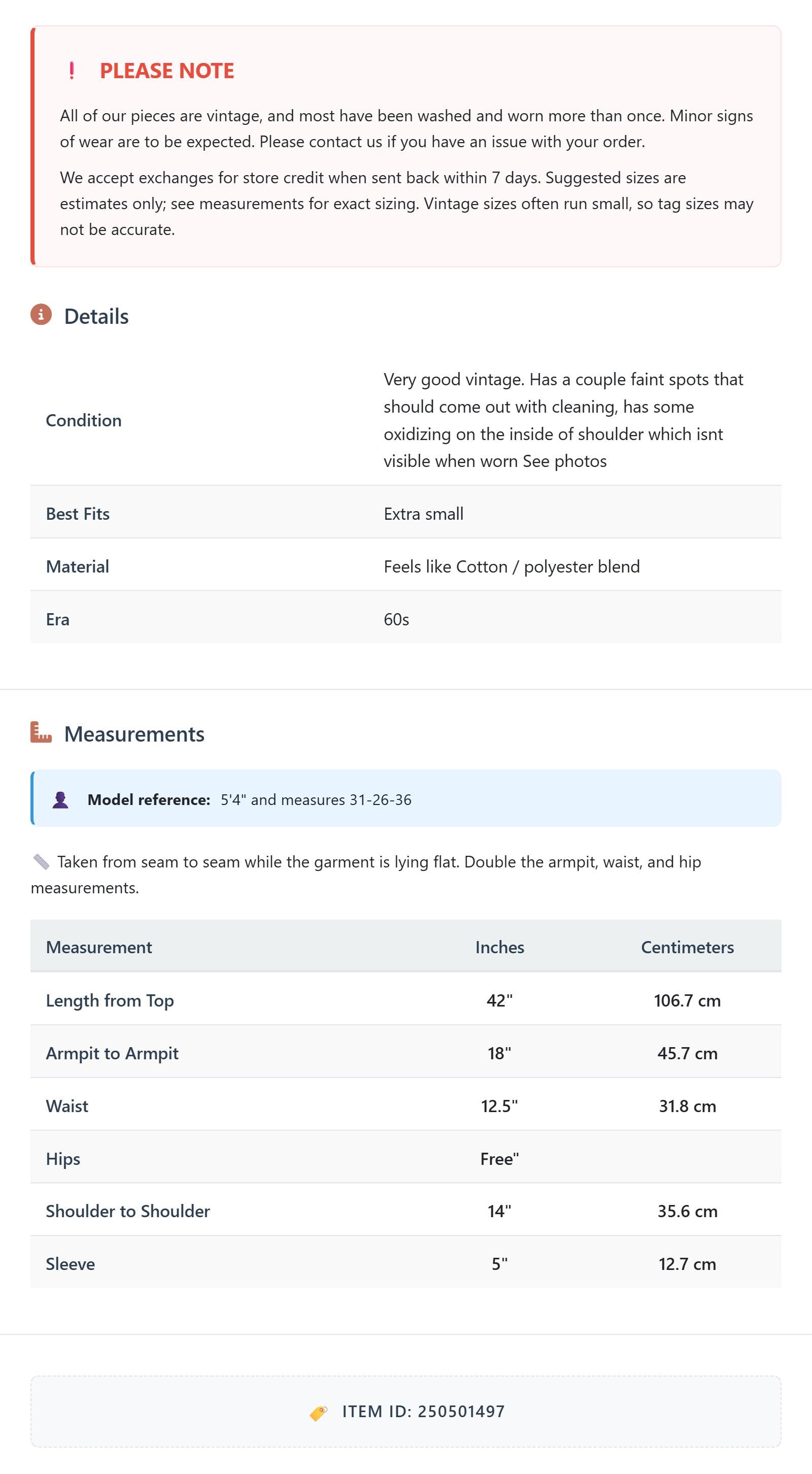Click the Model reference label
Screen dimensions: 812x1474
(x=149, y=799)
